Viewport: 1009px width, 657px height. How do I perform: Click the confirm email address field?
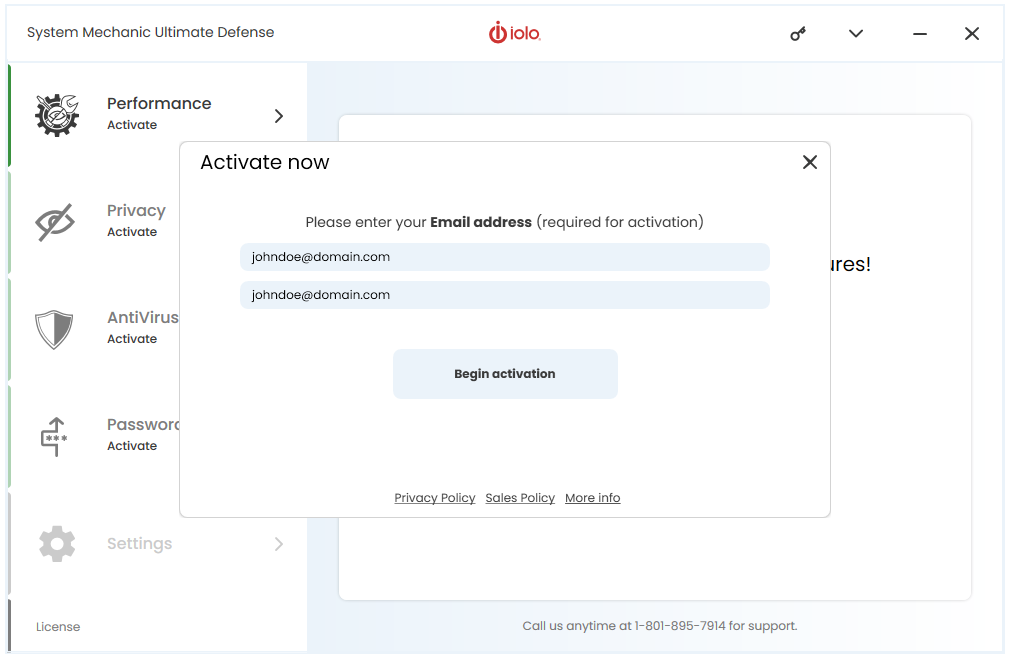pos(504,295)
